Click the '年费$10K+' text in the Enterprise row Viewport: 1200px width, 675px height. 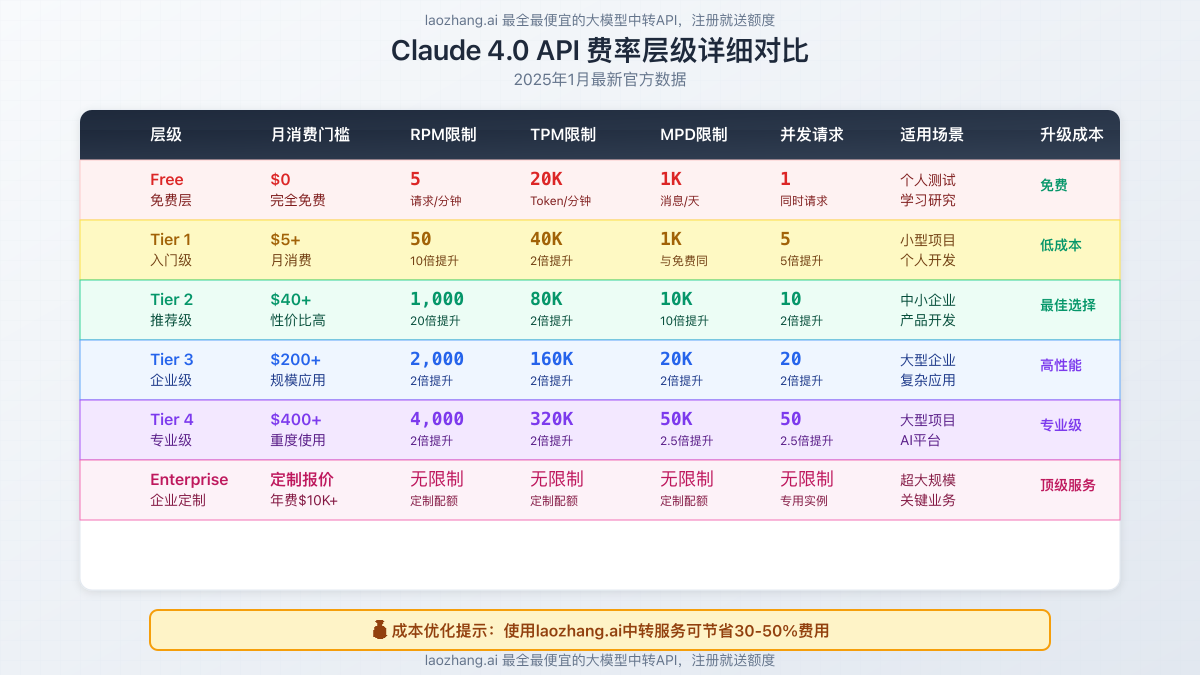pos(304,500)
